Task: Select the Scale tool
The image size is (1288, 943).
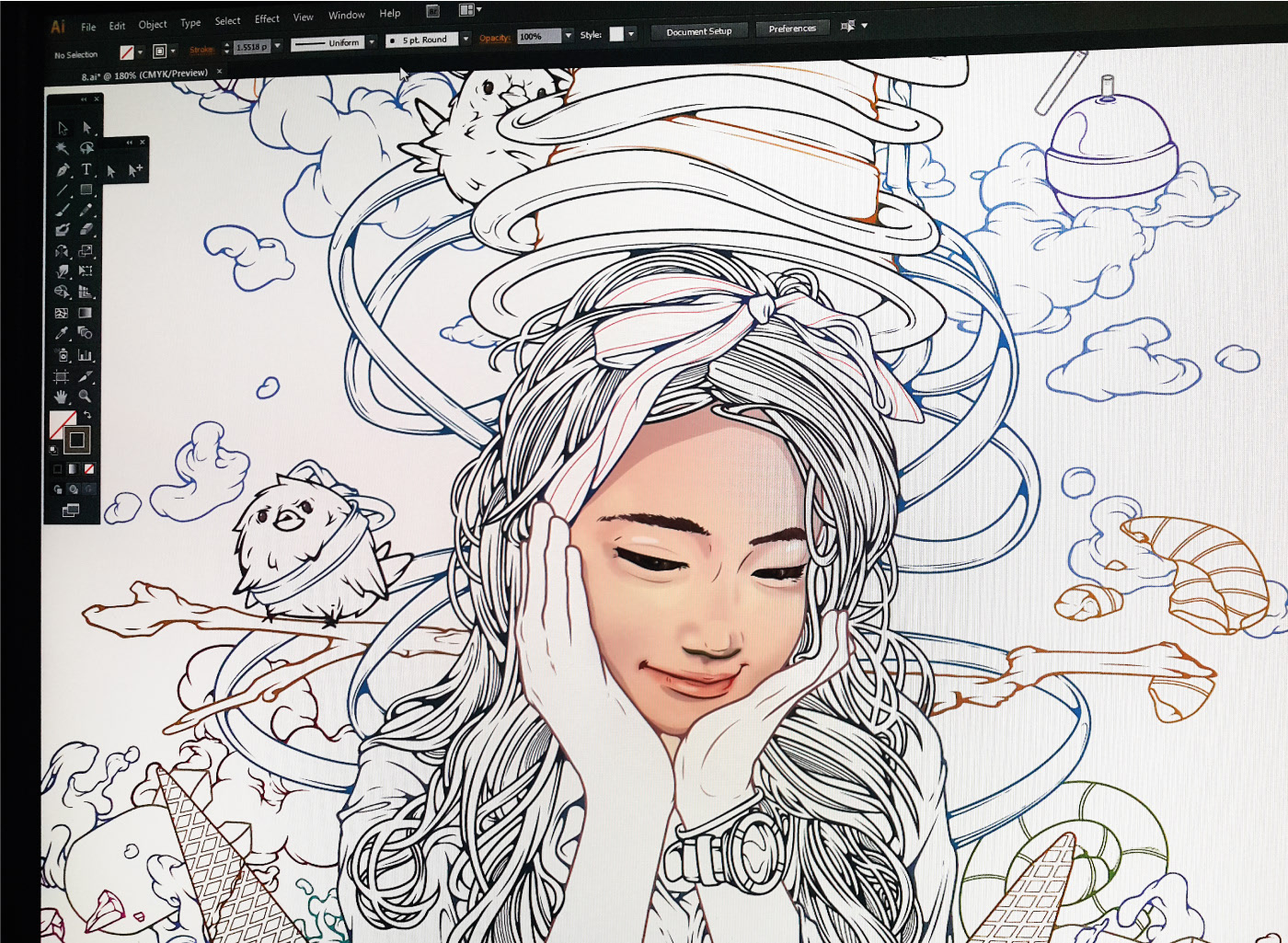Action: pos(86,250)
